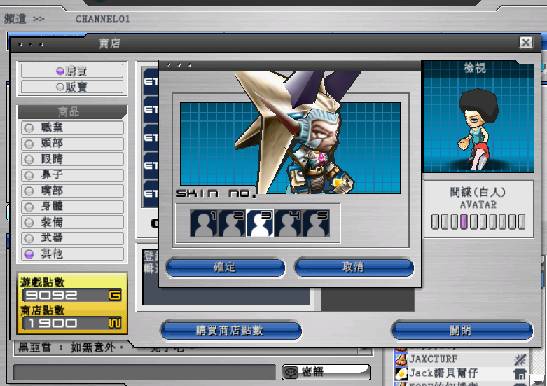This screenshot has height=386, width=547.
Task: Select skin number 2 silhouette
Action: click(x=232, y=223)
